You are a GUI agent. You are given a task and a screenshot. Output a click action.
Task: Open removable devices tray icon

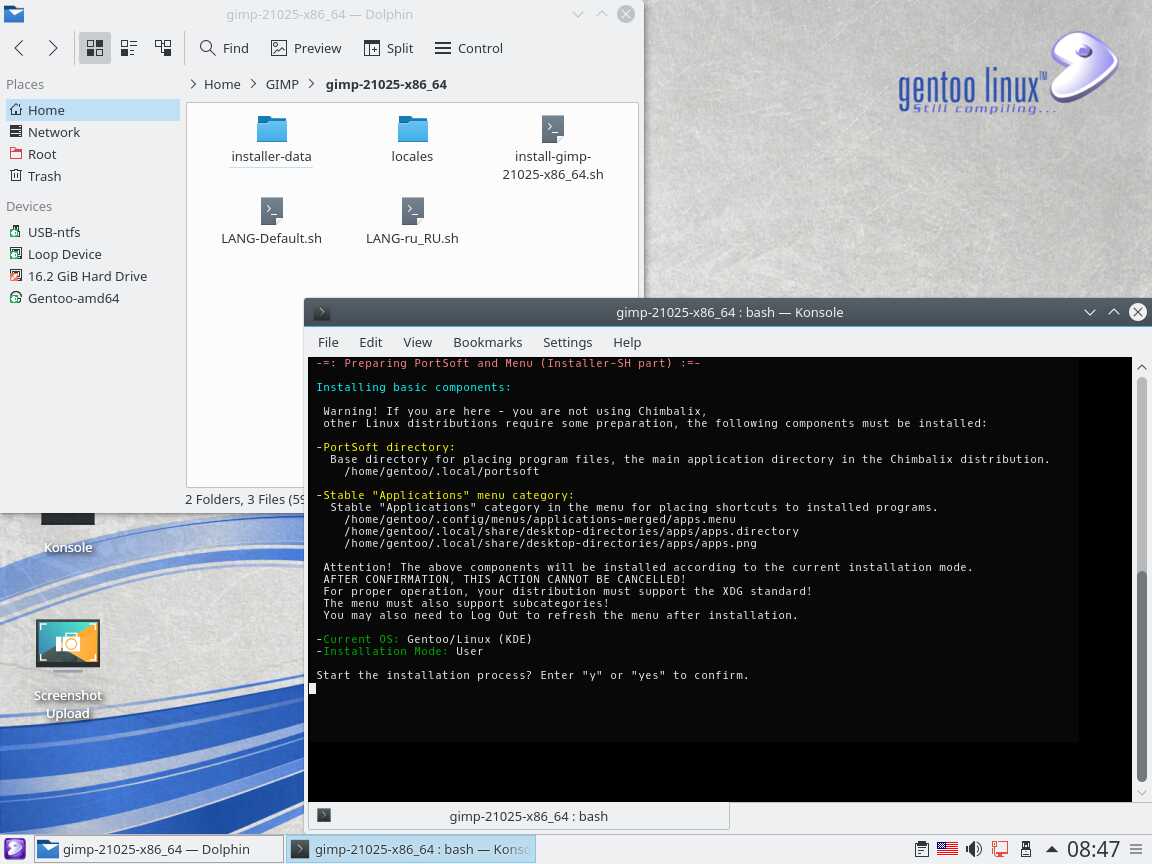point(1026,850)
